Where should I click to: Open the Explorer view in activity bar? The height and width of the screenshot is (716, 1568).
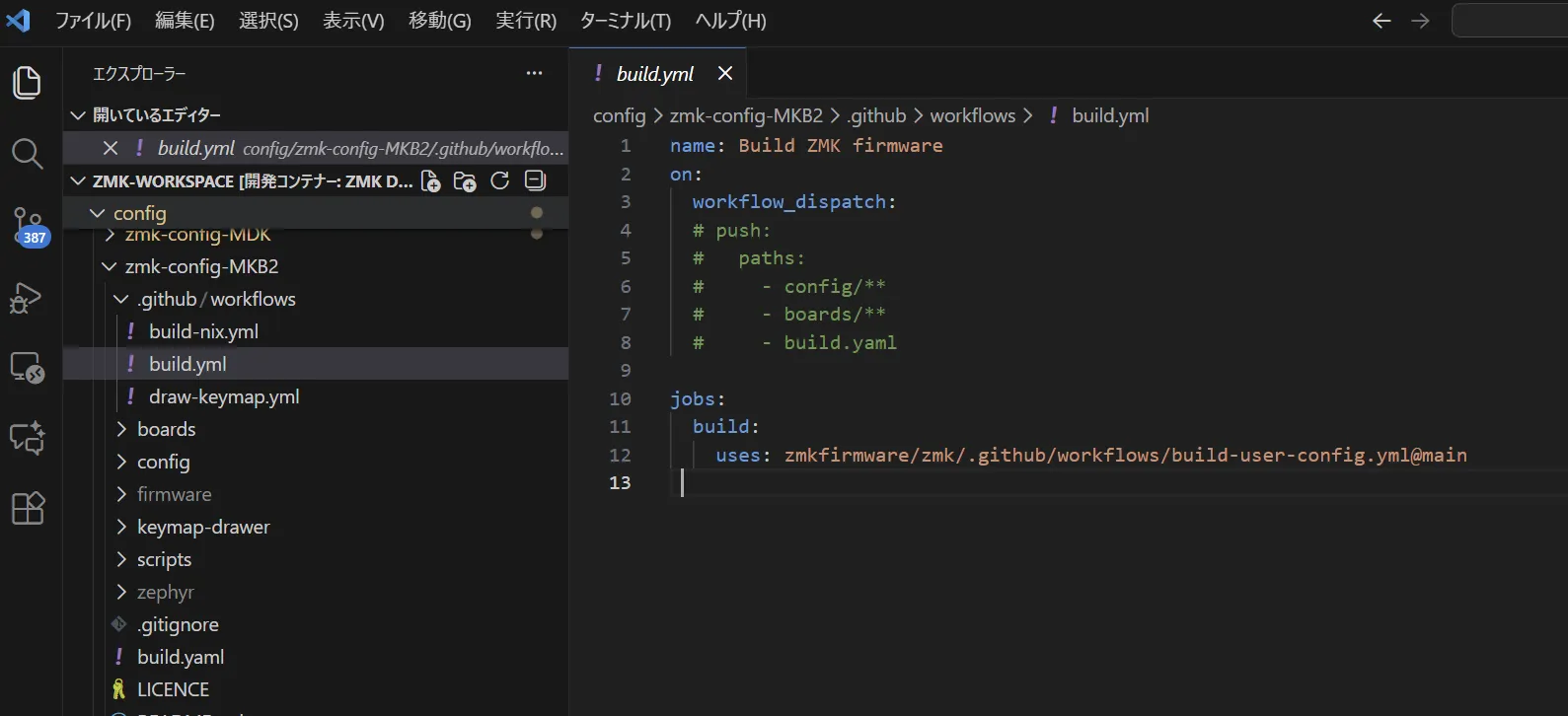(27, 83)
